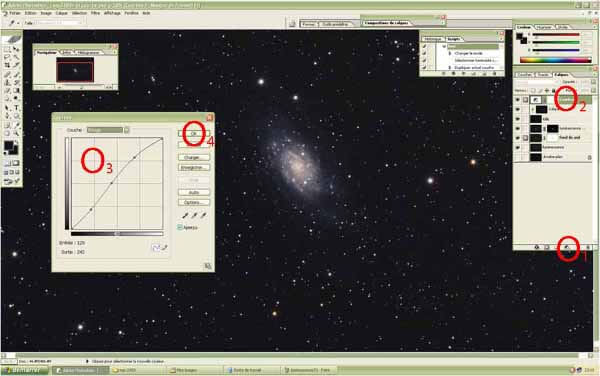The width and height of the screenshot is (600, 376).
Task: Select the Rectangular Marquee tool
Action: (7, 49)
